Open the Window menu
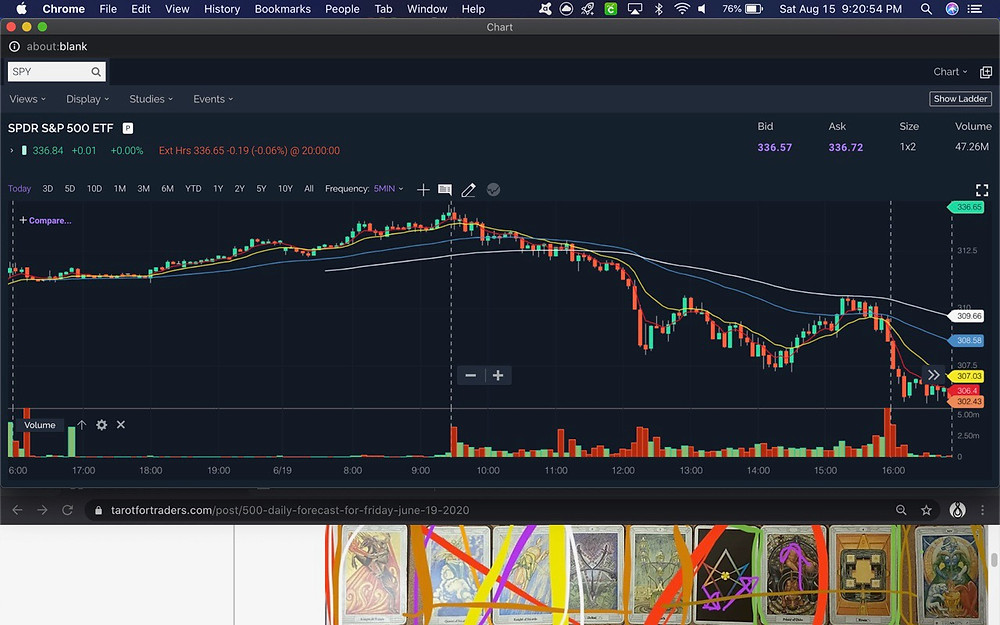 point(427,9)
